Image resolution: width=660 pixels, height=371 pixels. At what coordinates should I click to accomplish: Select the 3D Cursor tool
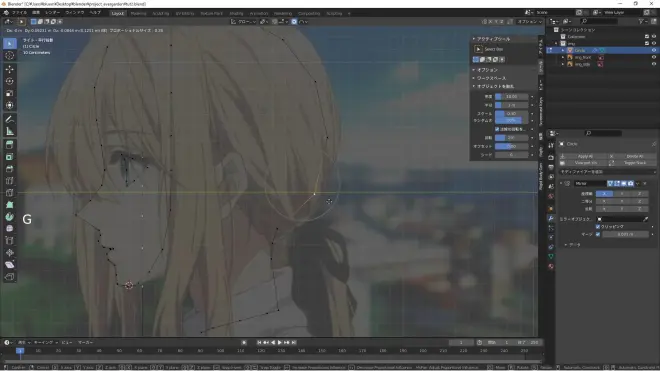click(x=10, y=56)
